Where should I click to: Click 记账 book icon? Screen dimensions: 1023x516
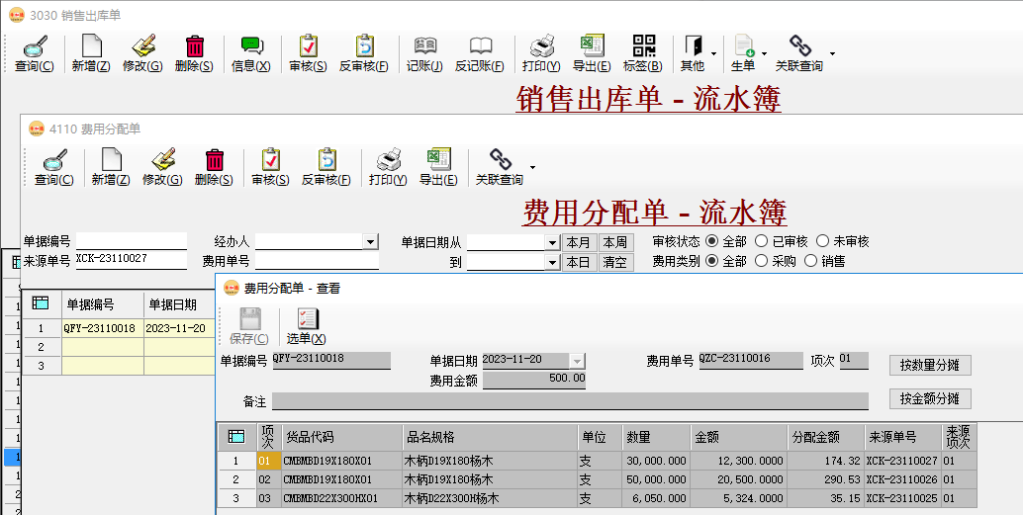(x=425, y=46)
